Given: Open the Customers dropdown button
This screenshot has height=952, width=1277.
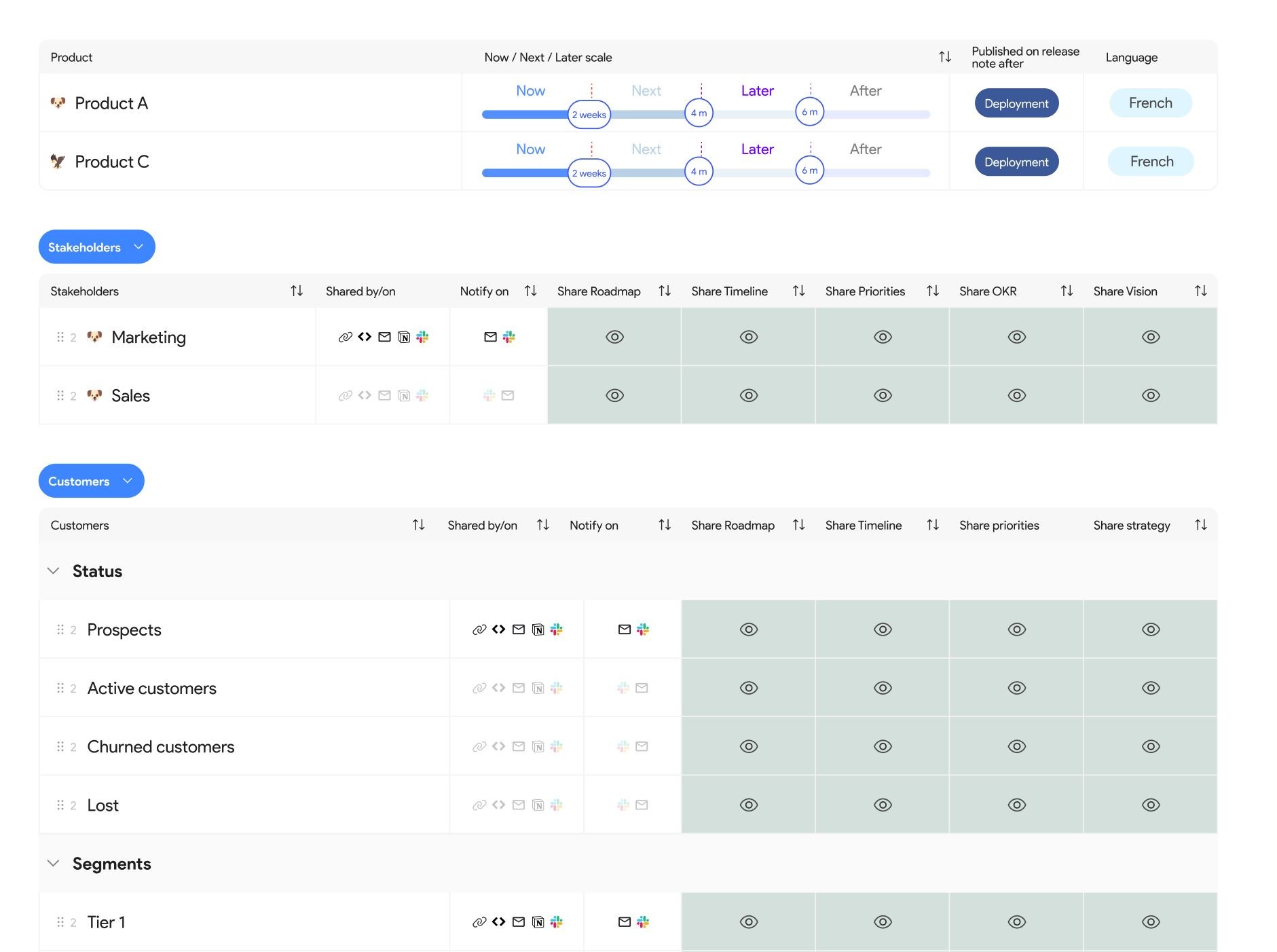Looking at the screenshot, I should [x=92, y=481].
